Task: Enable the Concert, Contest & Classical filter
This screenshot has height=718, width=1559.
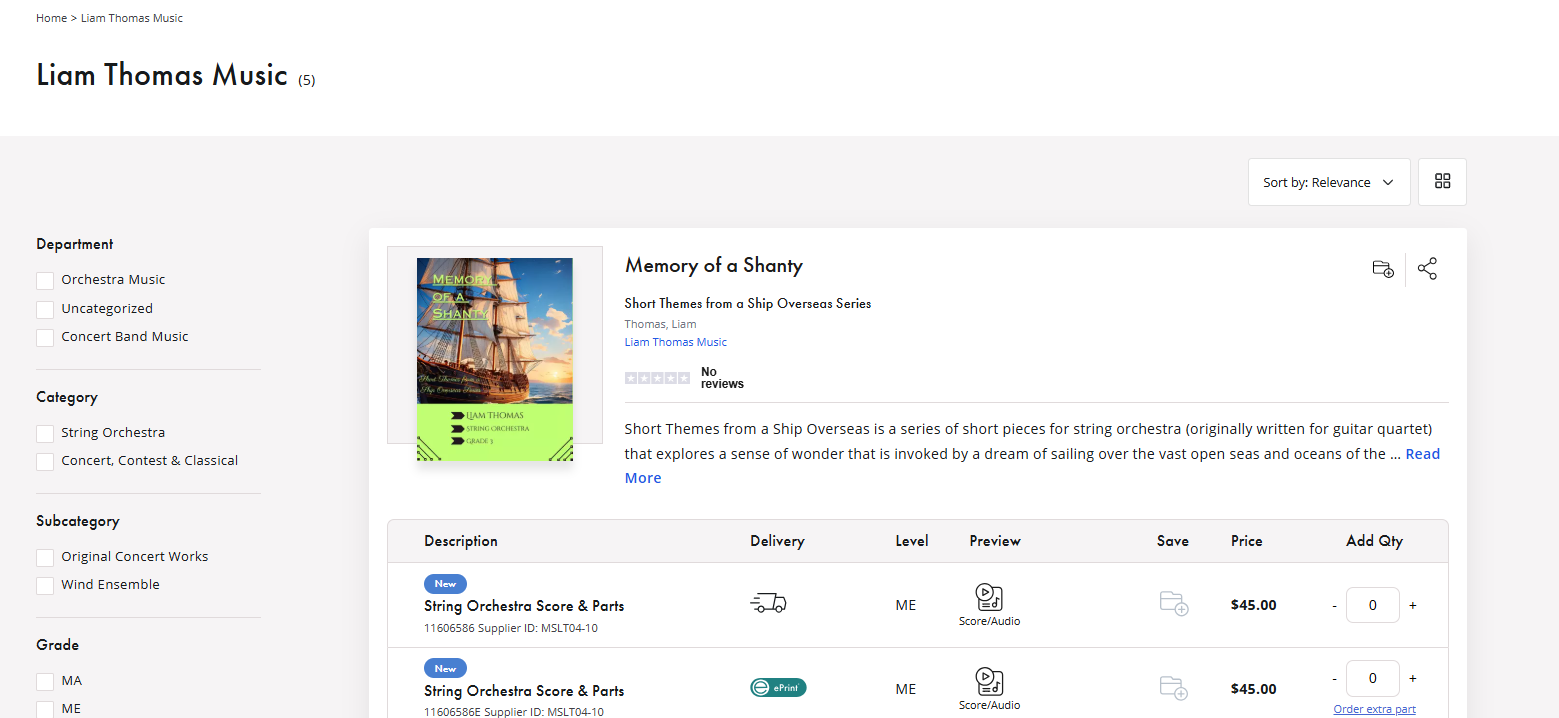Action: (x=45, y=462)
